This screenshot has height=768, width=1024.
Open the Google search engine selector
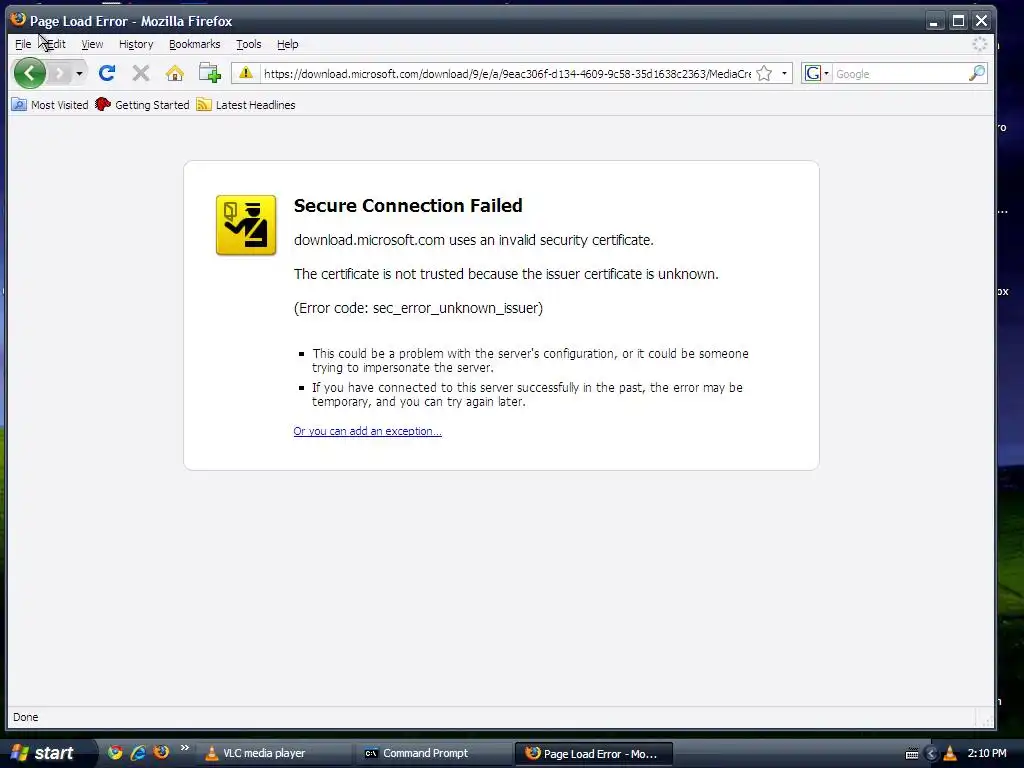pos(816,74)
